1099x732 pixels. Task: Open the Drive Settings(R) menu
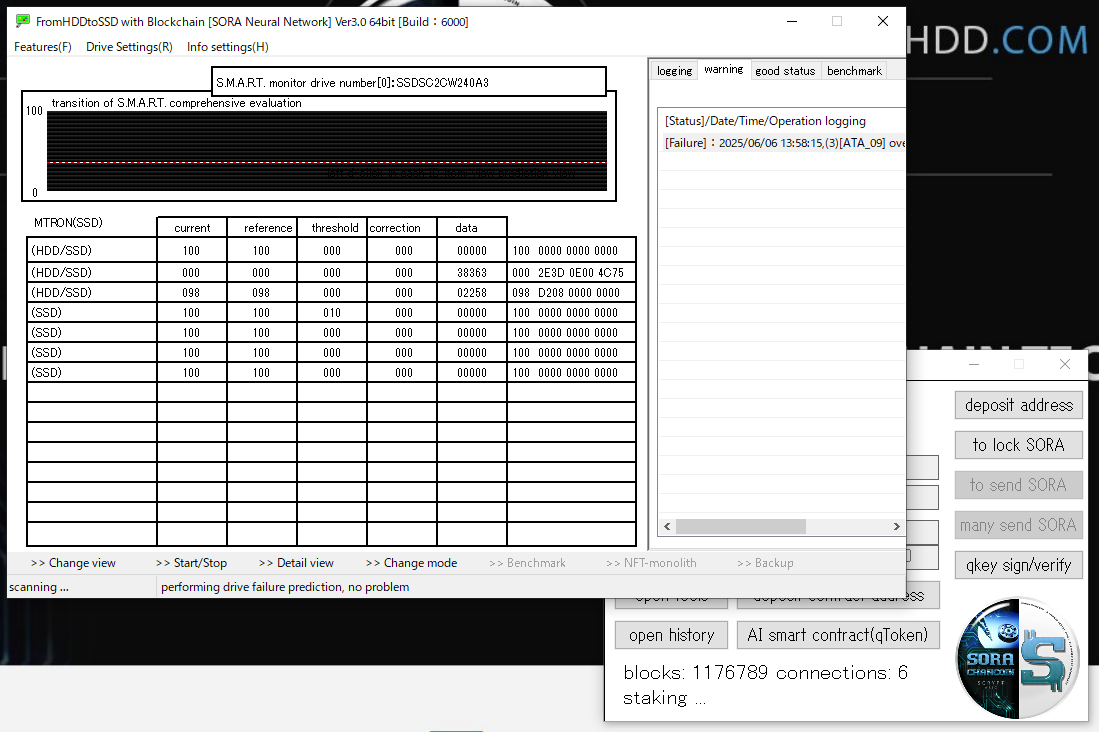129,47
